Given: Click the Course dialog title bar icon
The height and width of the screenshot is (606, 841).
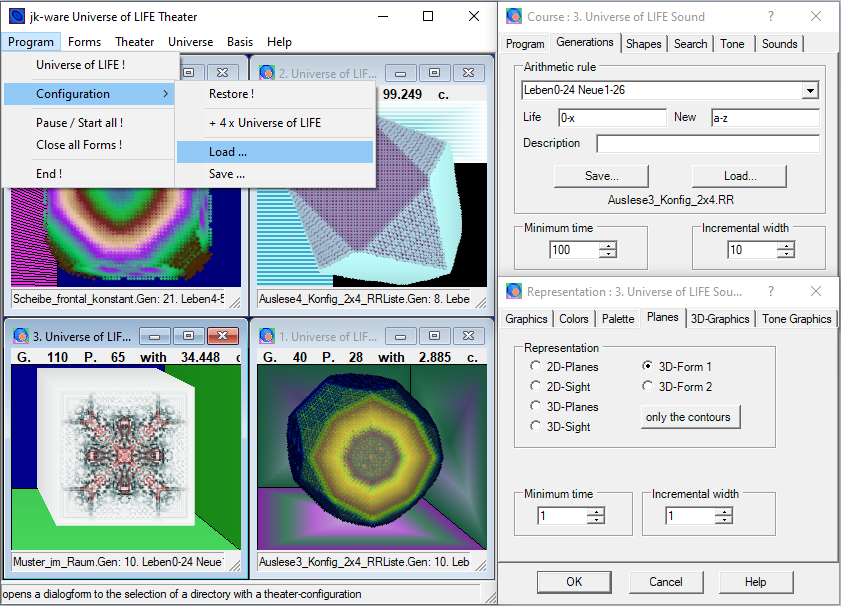Looking at the screenshot, I should (x=514, y=17).
